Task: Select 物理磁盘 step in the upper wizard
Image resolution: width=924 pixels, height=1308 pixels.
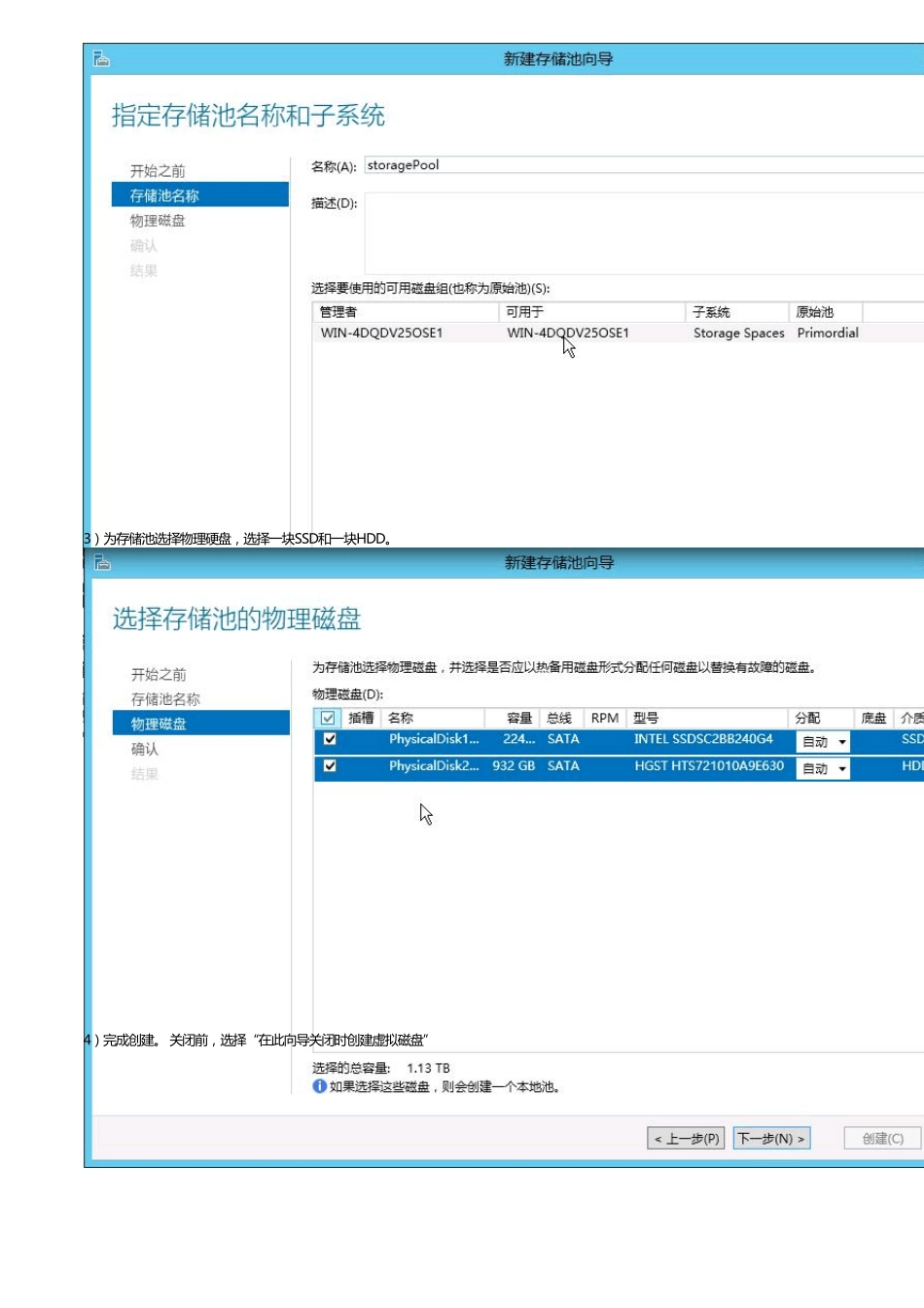Action: click(x=158, y=221)
